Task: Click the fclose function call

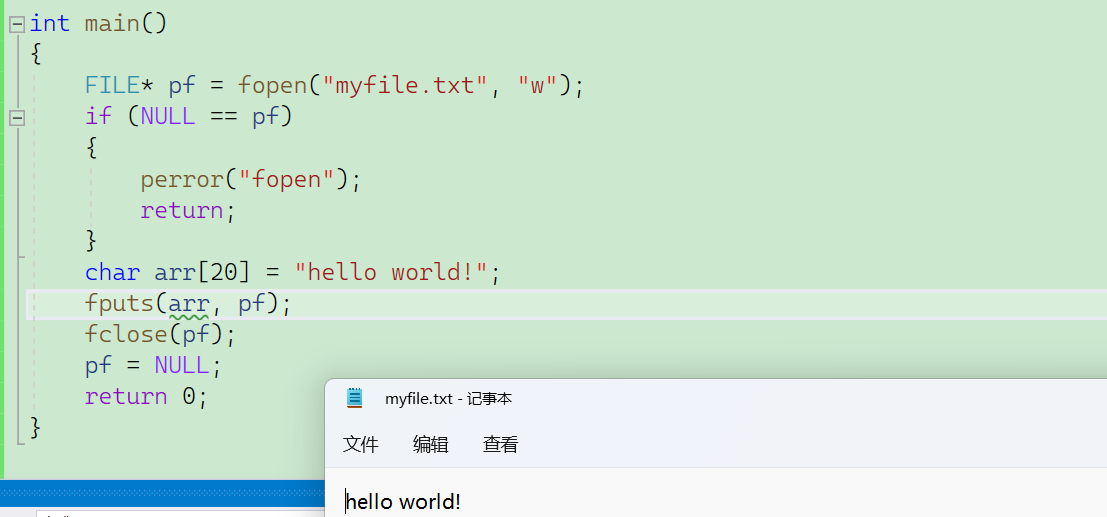Action: (x=126, y=334)
